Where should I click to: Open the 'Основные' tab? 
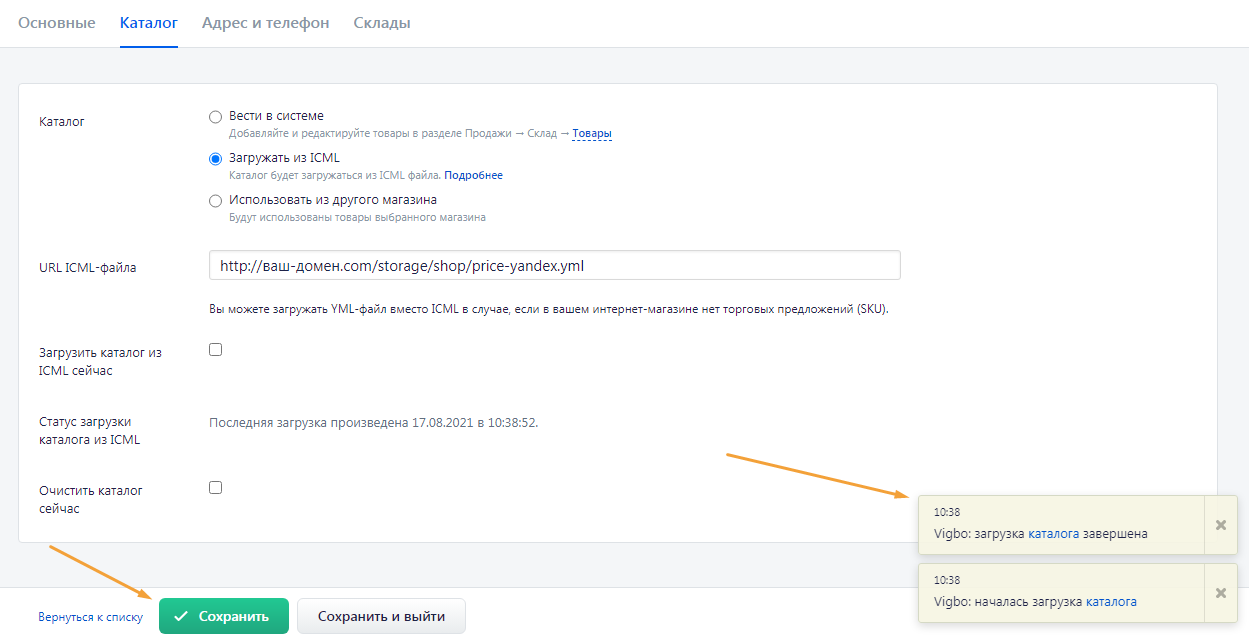point(57,23)
